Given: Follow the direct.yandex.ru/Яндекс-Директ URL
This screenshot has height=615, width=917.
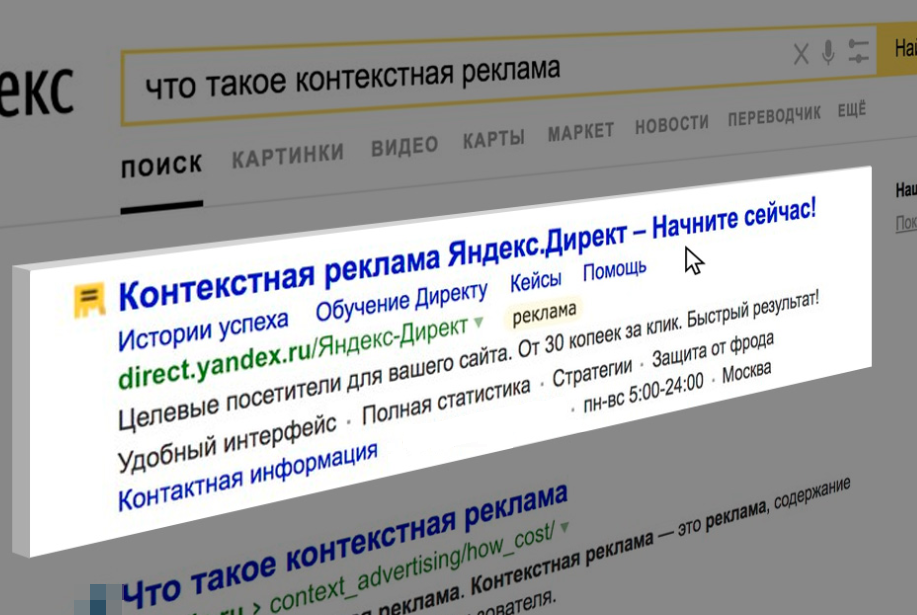Looking at the screenshot, I should pos(293,353).
